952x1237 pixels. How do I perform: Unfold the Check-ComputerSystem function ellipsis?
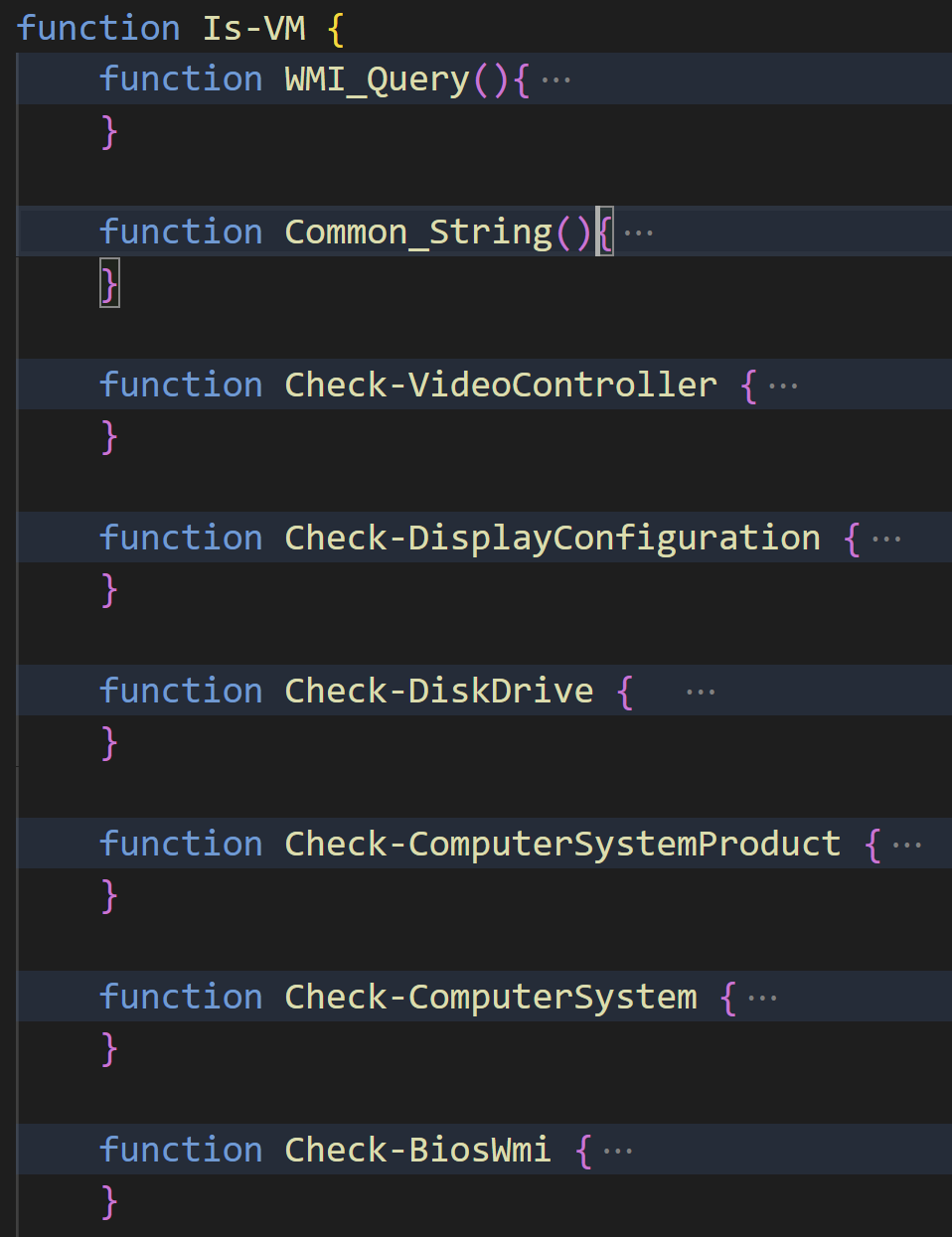pos(762,999)
